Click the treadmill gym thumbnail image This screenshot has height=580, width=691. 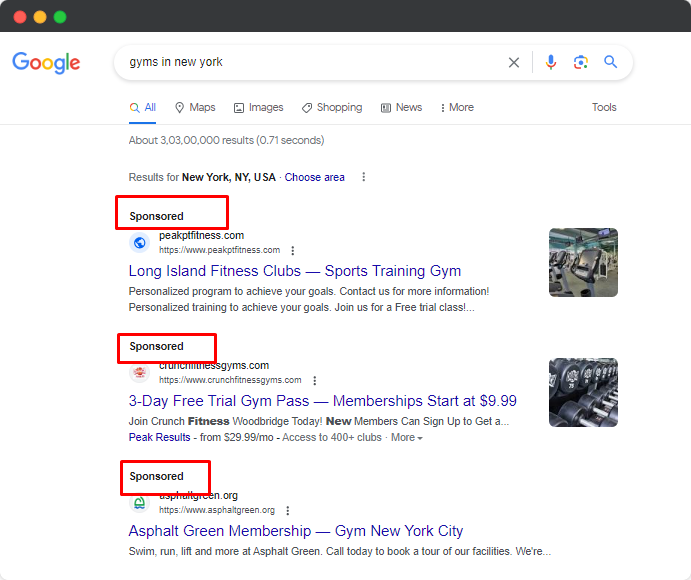[583, 263]
